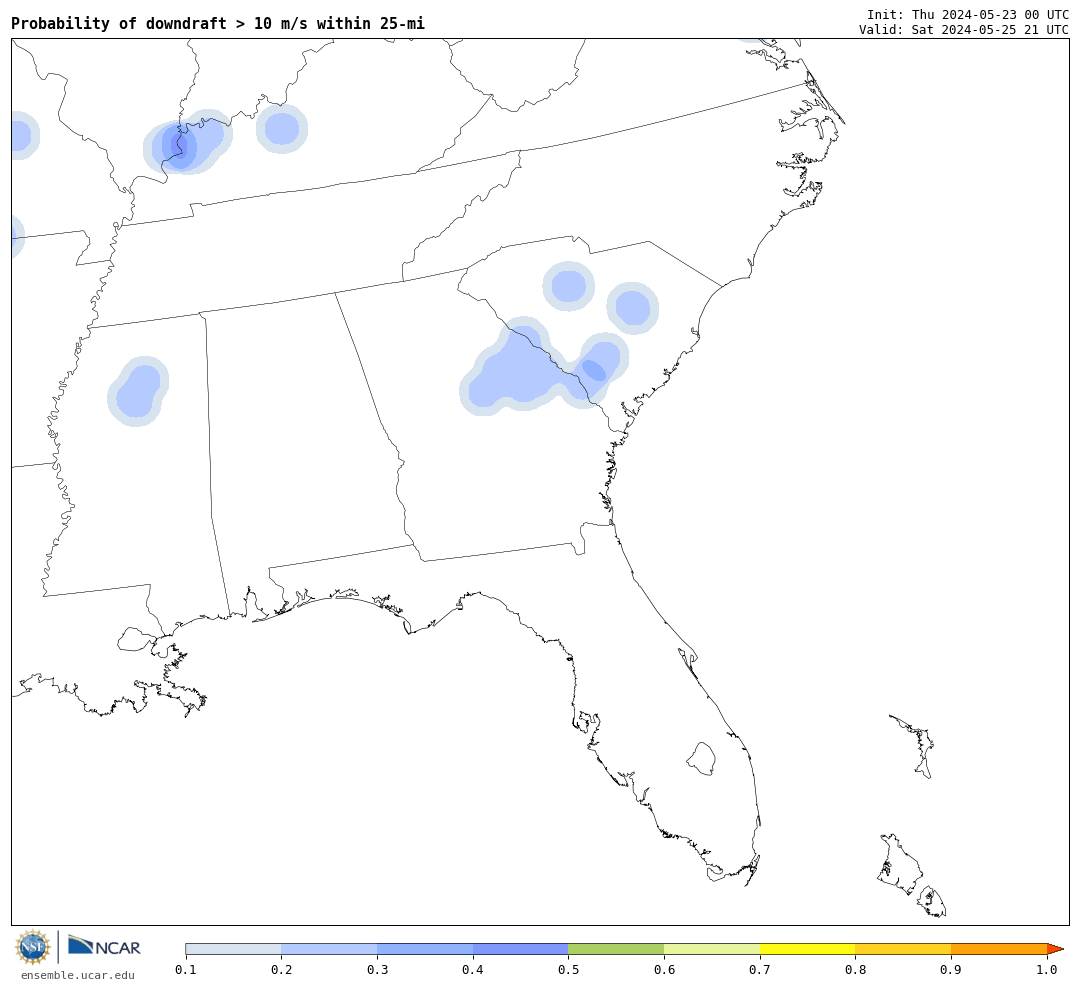This screenshot has width=1080, height=988.
Task: Click the 0.5 colorbar label
Action: tap(568, 970)
